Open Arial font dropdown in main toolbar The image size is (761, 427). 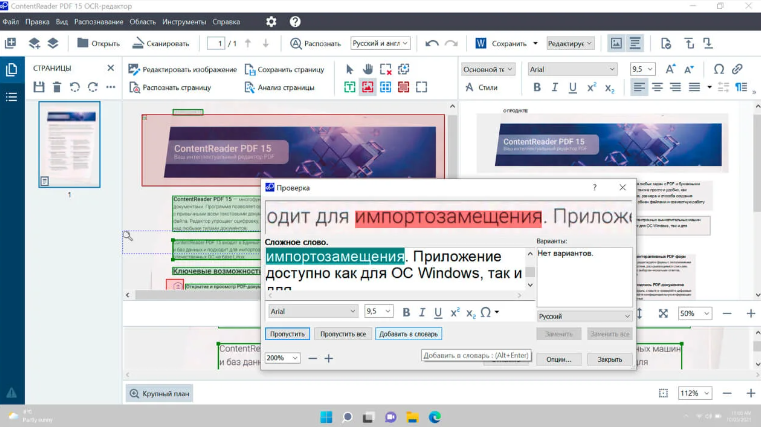click(x=572, y=69)
